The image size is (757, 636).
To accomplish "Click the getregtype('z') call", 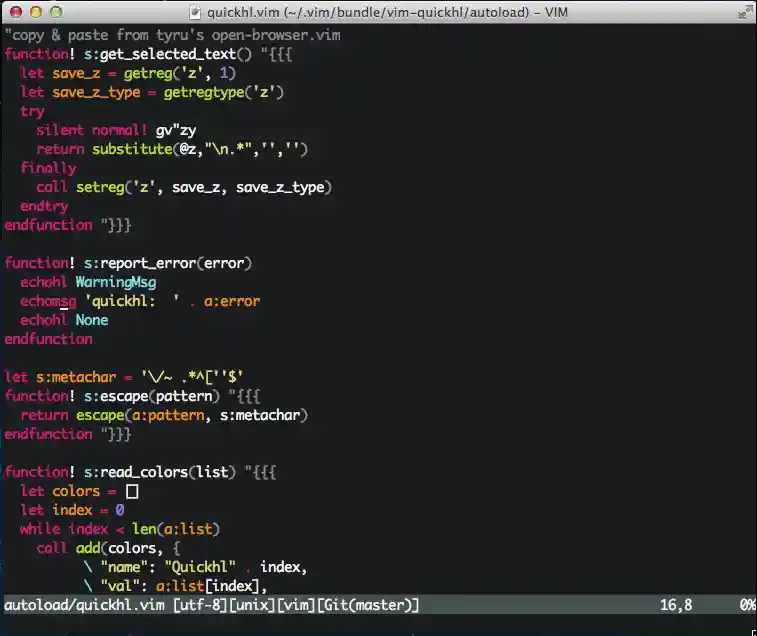I will click(224, 92).
